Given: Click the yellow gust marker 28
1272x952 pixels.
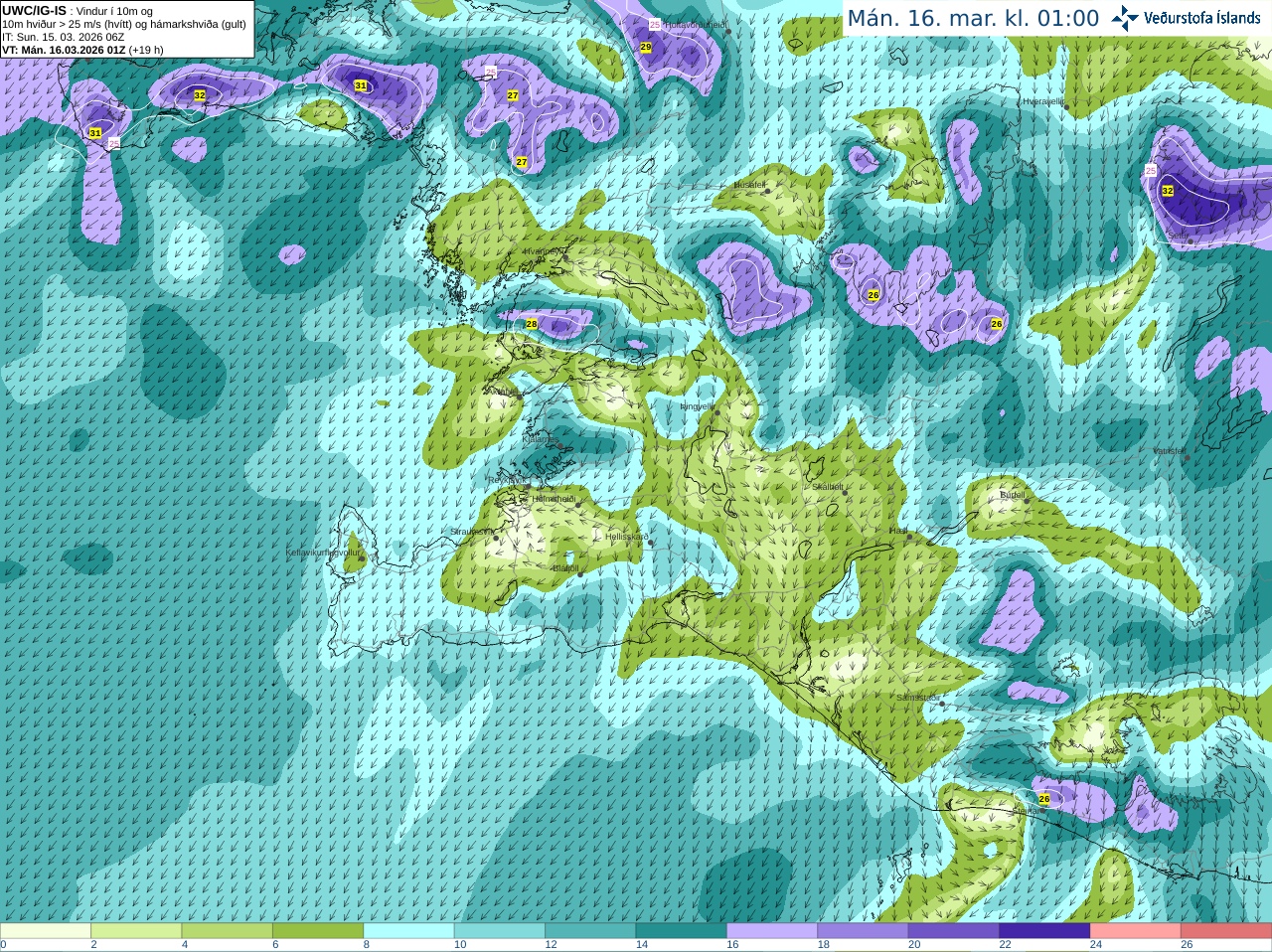Looking at the screenshot, I should coord(532,325).
